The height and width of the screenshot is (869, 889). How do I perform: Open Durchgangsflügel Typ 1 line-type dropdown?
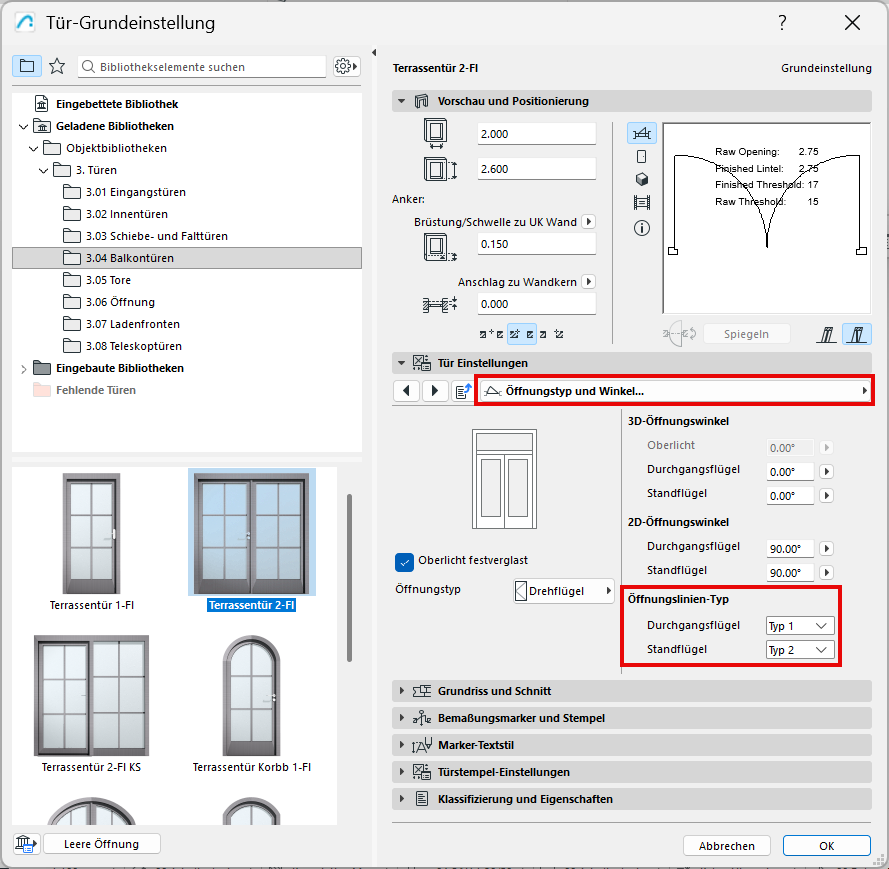(800, 626)
